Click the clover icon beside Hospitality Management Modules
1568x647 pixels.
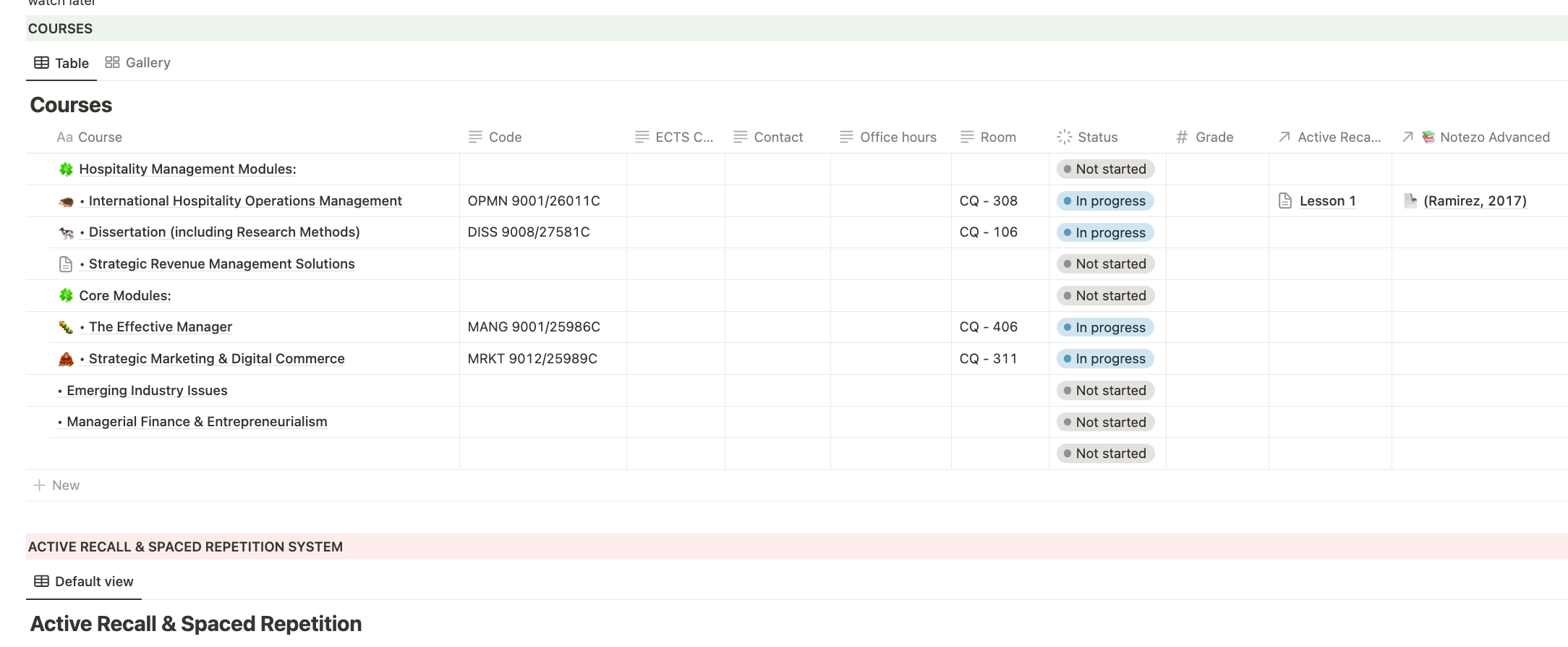pyautogui.click(x=66, y=169)
